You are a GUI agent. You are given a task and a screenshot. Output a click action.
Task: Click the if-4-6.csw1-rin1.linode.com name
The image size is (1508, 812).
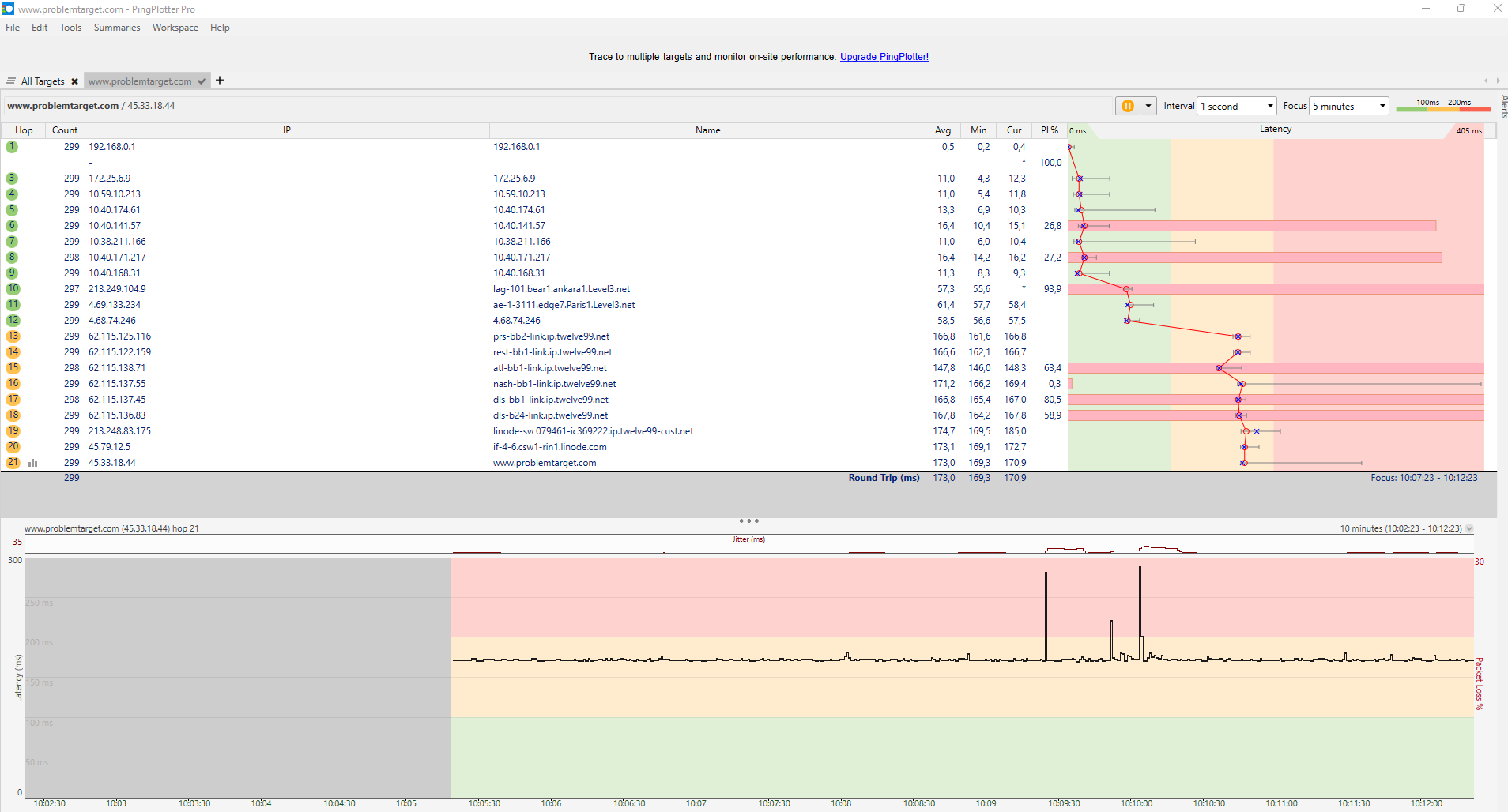point(550,447)
